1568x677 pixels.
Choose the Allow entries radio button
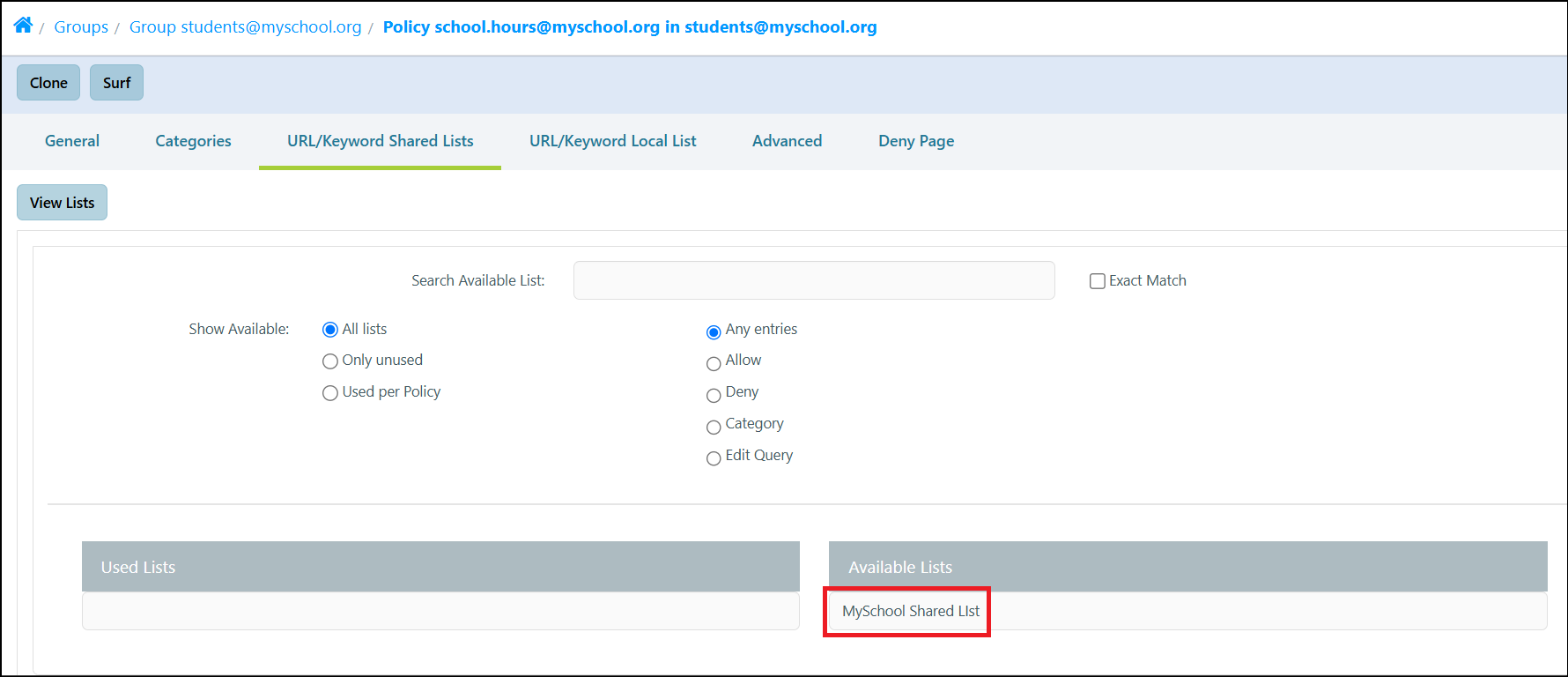(x=714, y=363)
